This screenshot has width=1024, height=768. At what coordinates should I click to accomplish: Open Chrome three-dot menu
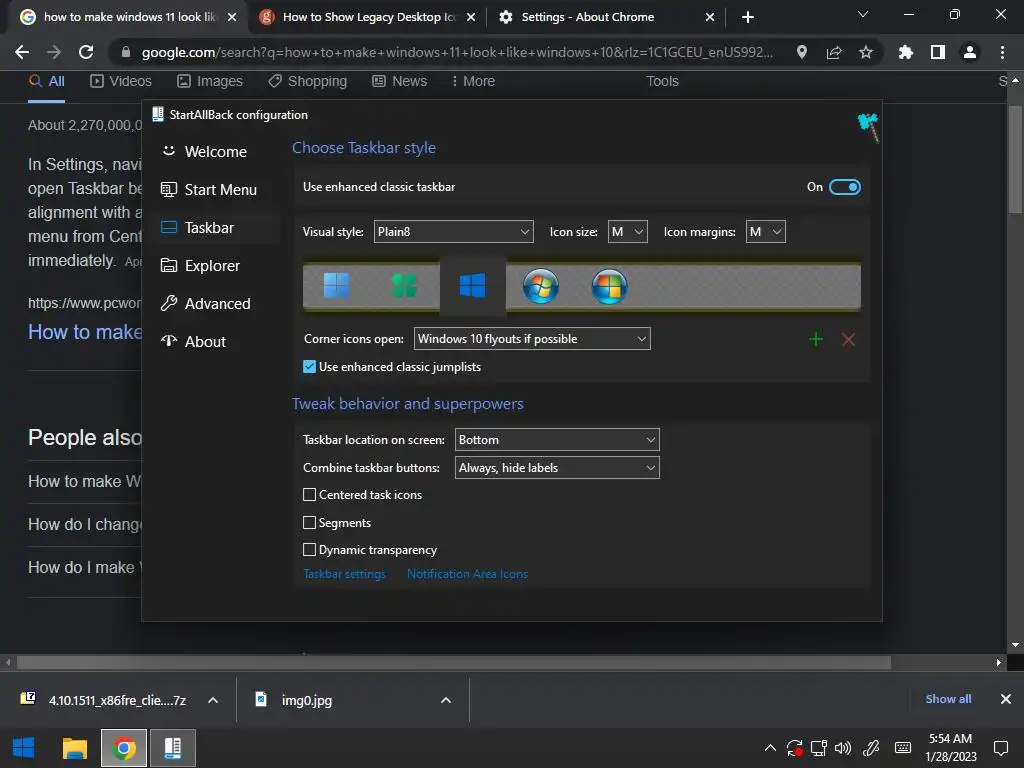click(1002, 52)
